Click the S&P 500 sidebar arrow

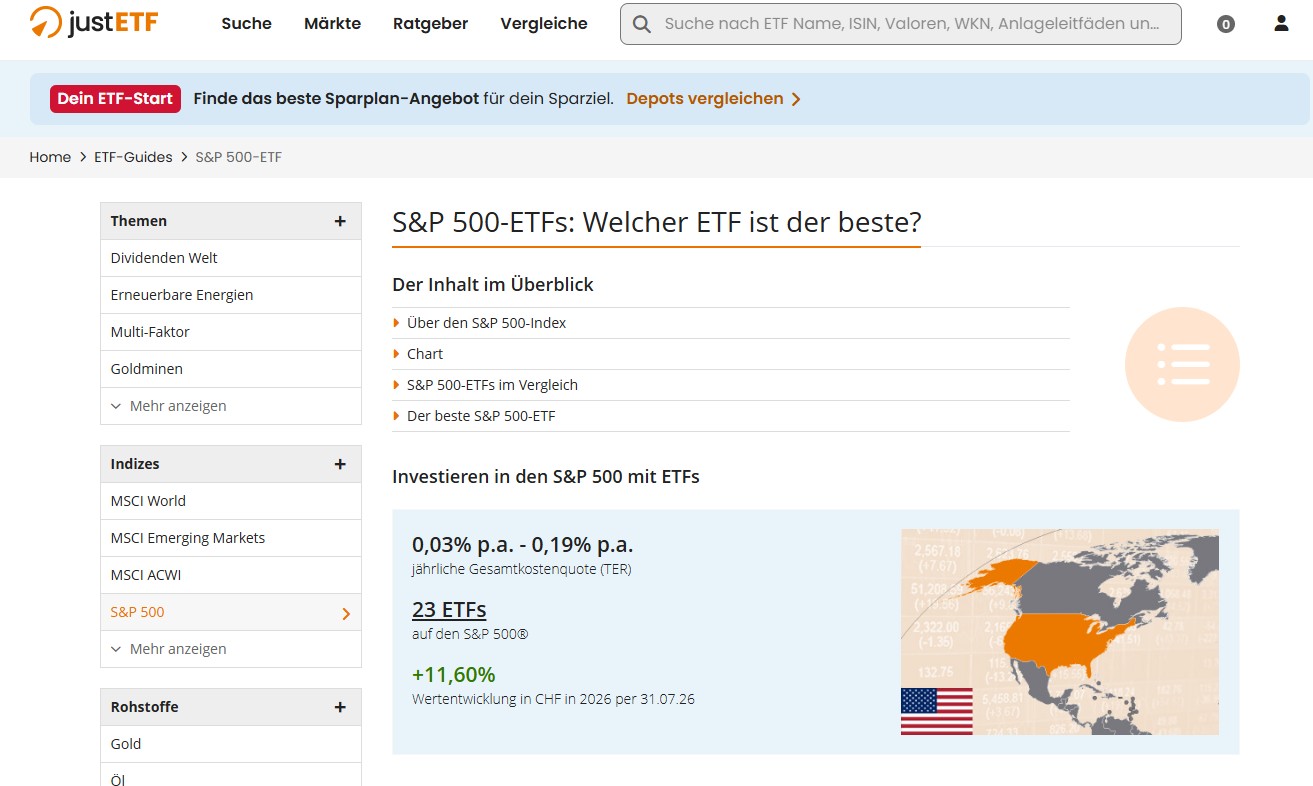pyautogui.click(x=346, y=613)
